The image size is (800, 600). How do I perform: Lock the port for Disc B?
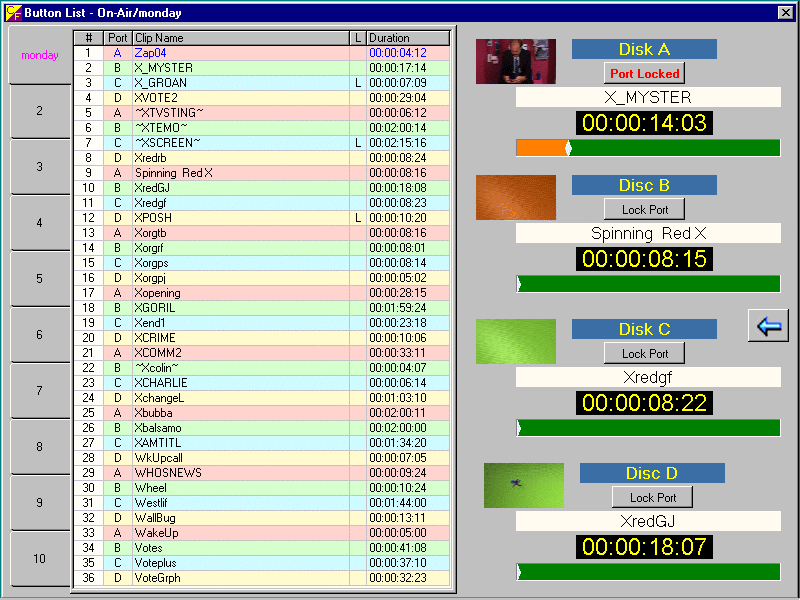pyautogui.click(x=644, y=209)
